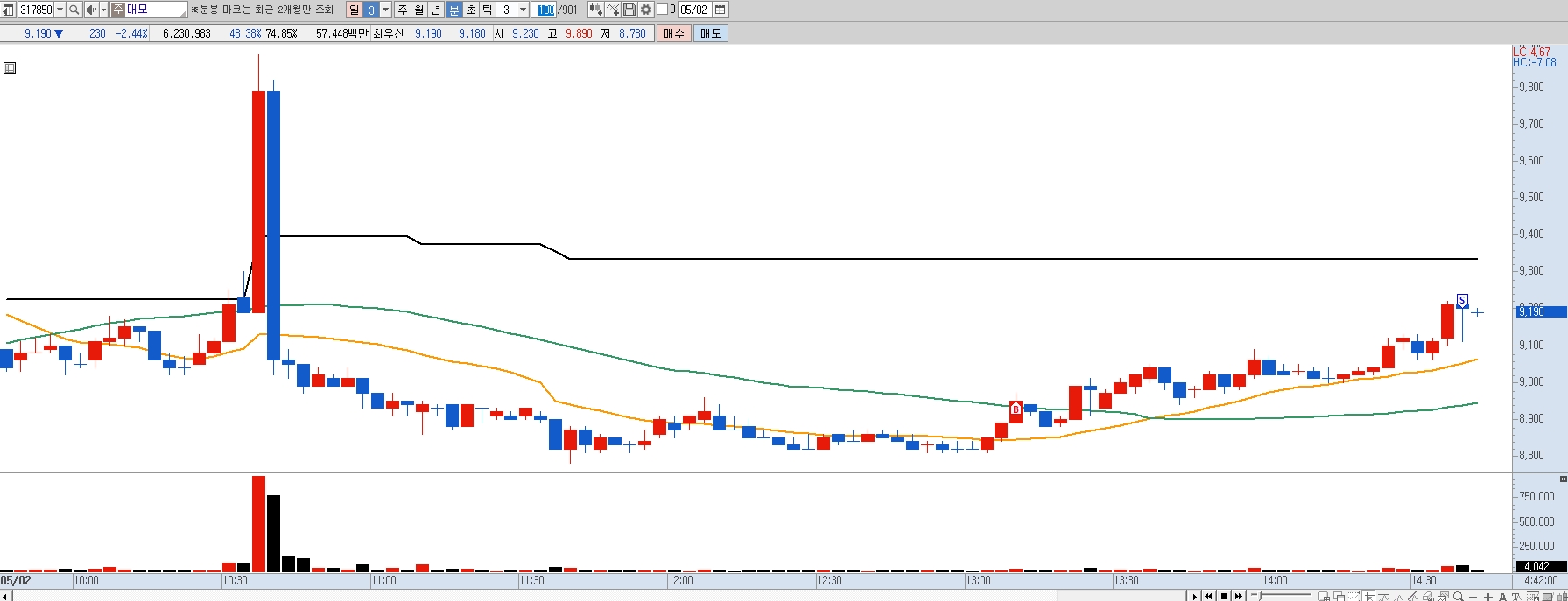Click the fast-forward button in the bottom toolbar
The height and width of the screenshot is (601, 1568).
(1238, 596)
